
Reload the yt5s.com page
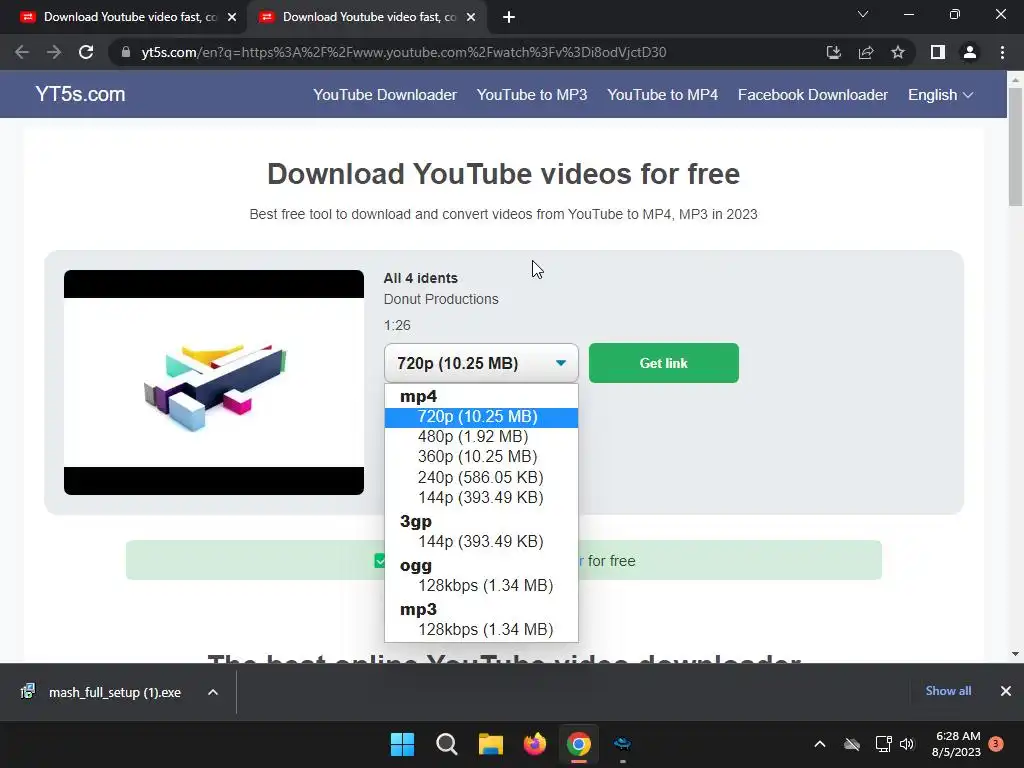[86, 52]
